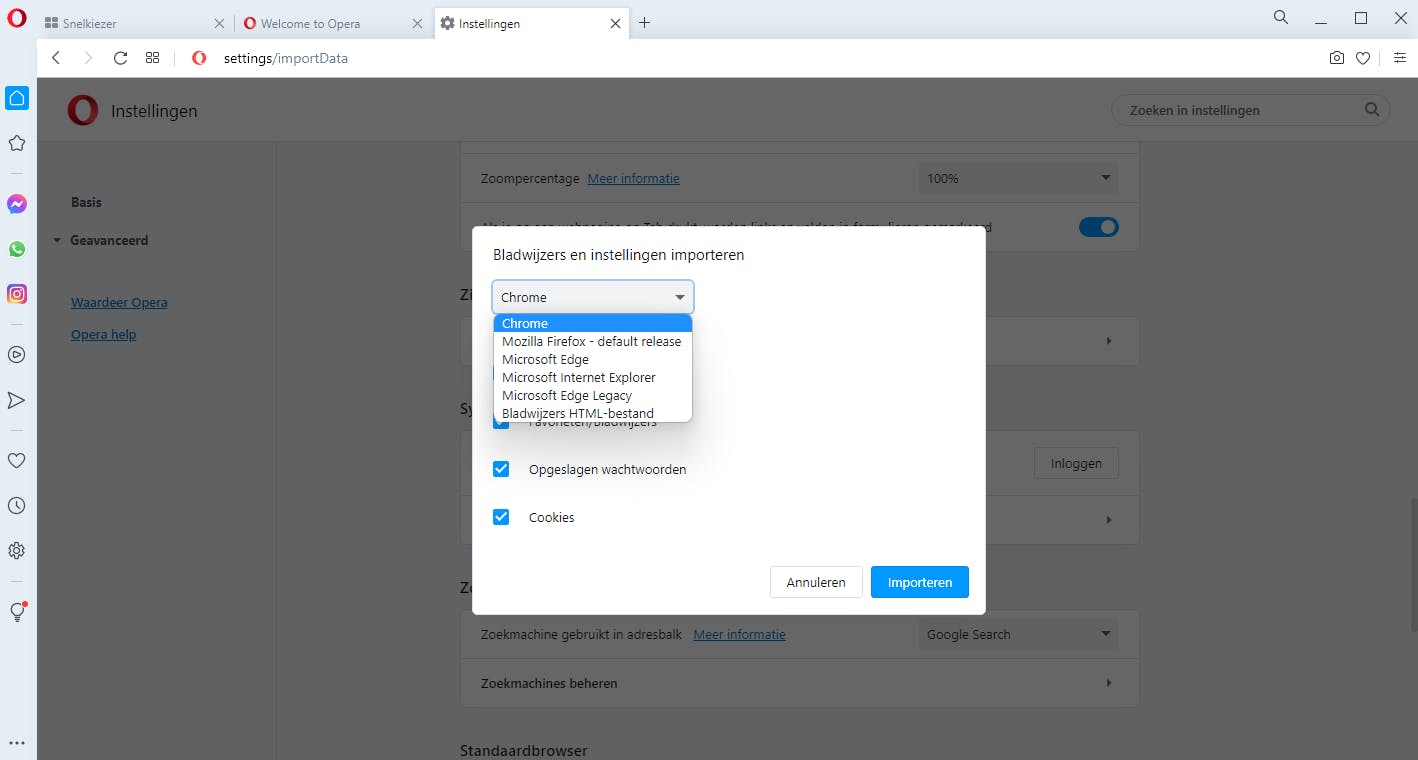Open the Google Search engine dropdown

click(1019, 634)
